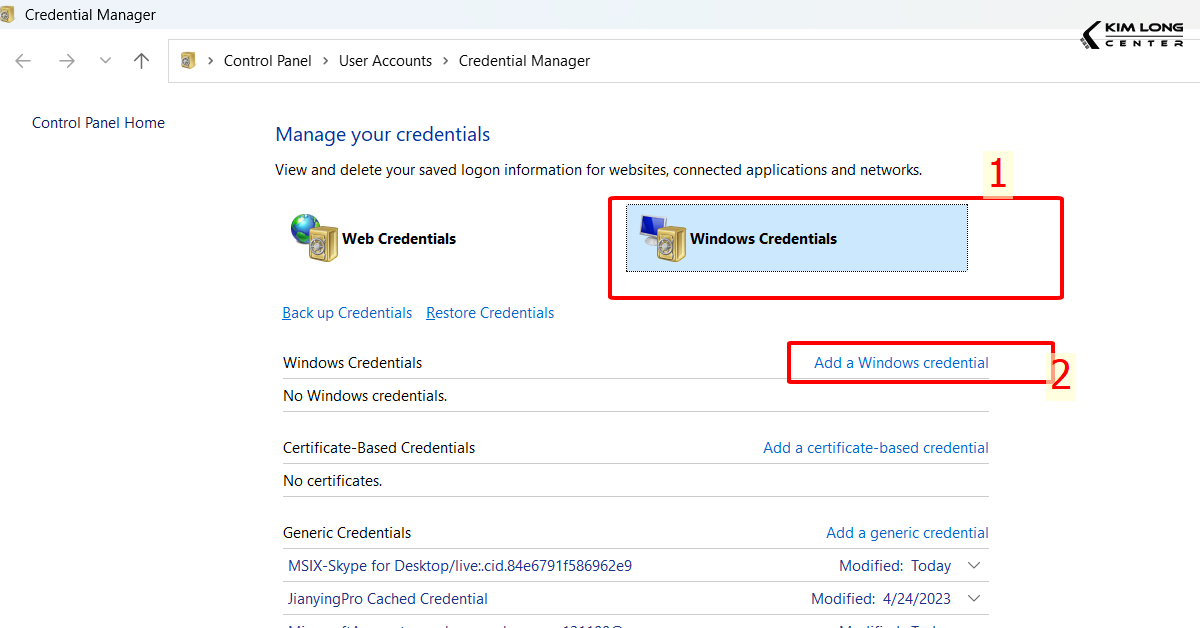Click Back up Credentials

(x=347, y=312)
